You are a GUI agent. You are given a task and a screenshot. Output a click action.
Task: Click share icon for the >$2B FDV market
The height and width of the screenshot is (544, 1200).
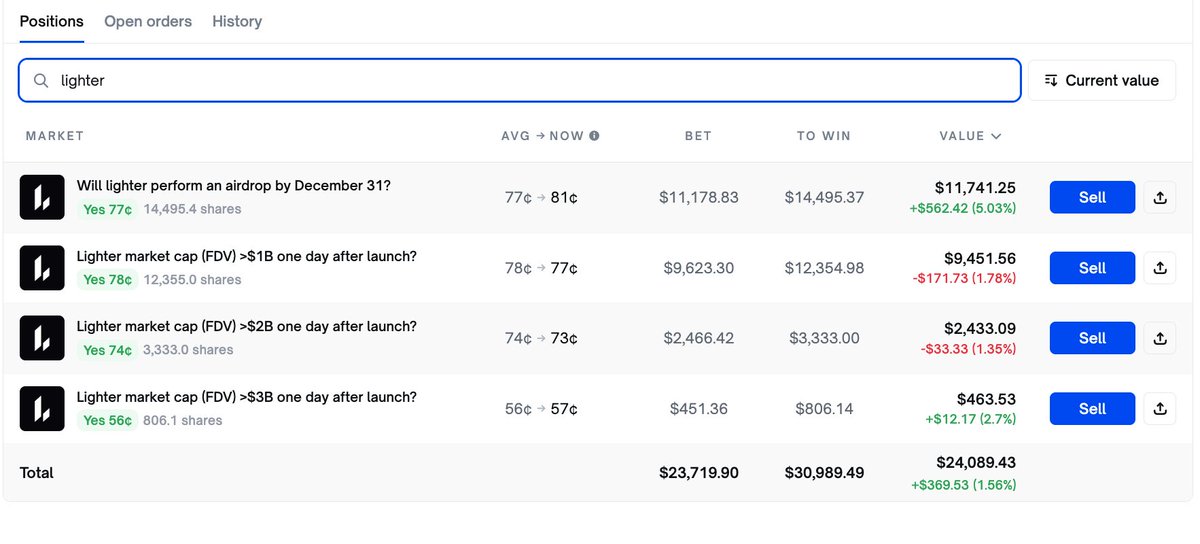click(1160, 338)
